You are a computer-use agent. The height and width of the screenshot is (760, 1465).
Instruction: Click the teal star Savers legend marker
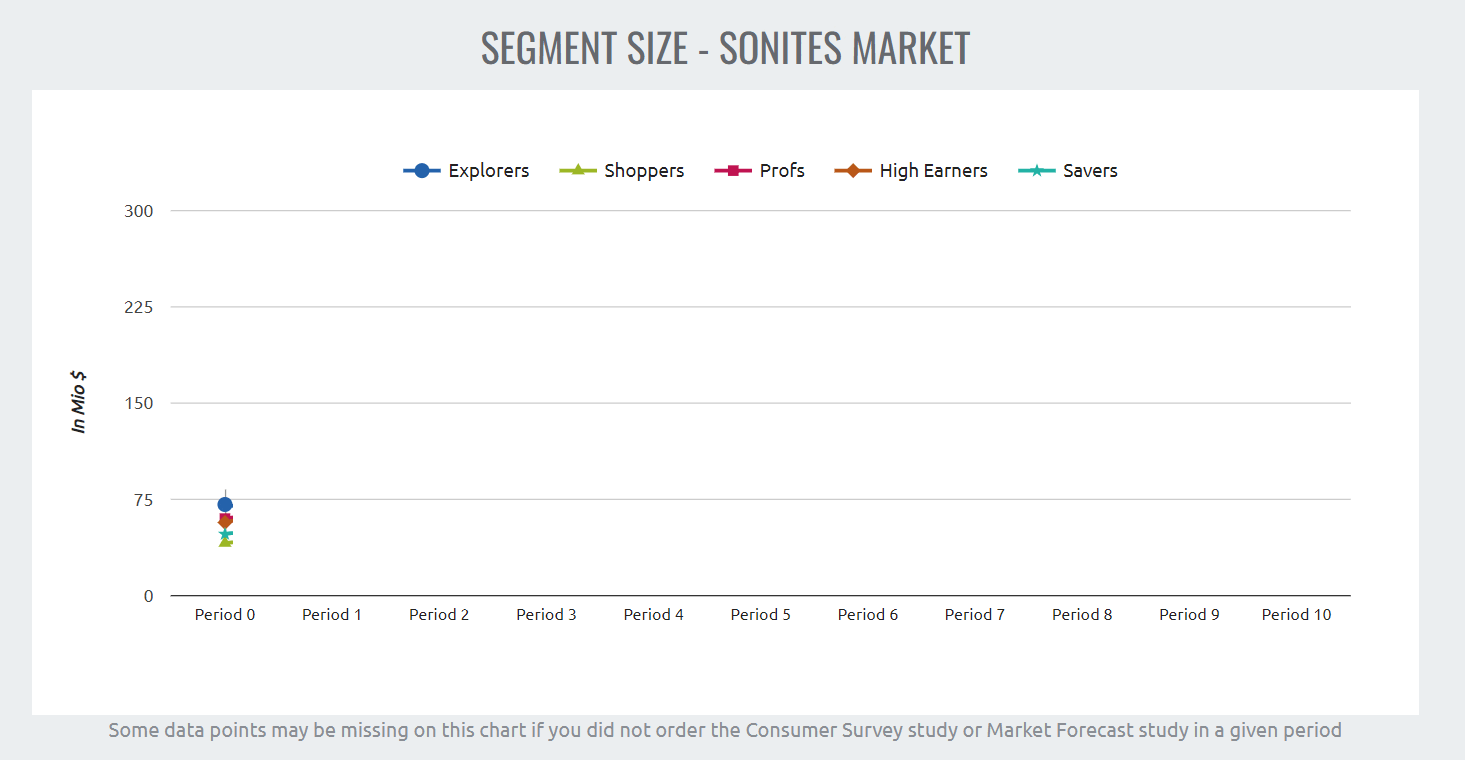pyautogui.click(x=1036, y=171)
